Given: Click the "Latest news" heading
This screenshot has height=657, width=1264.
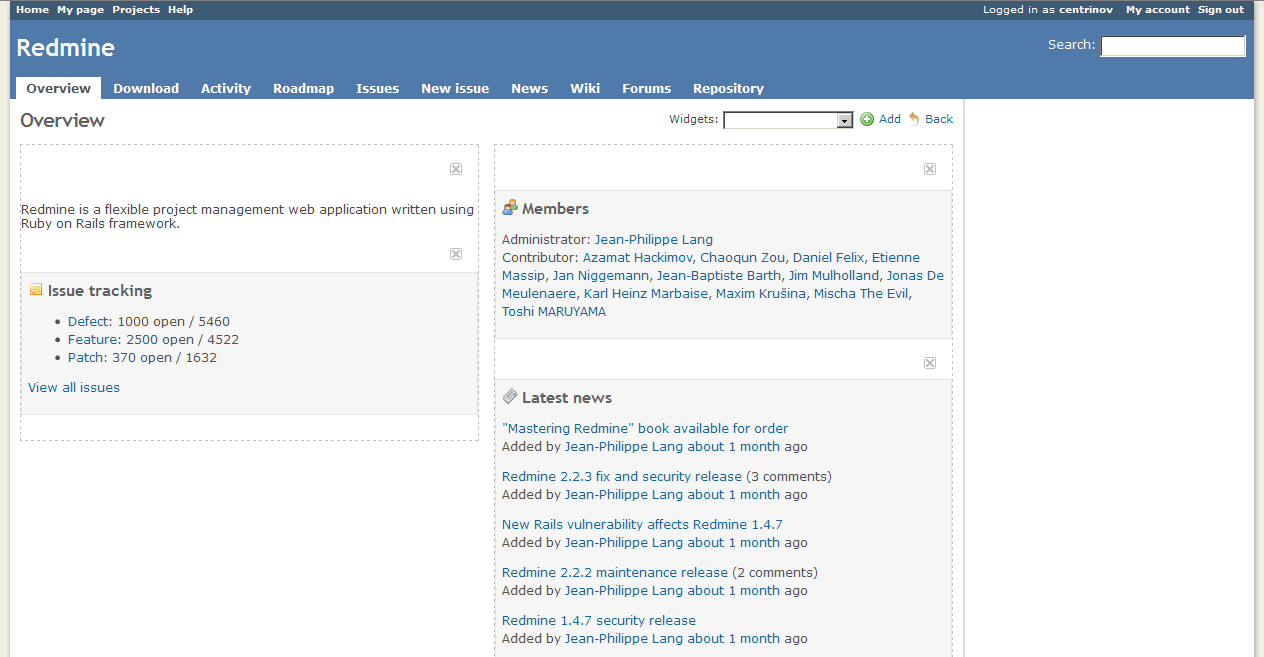Looking at the screenshot, I should coord(567,398).
